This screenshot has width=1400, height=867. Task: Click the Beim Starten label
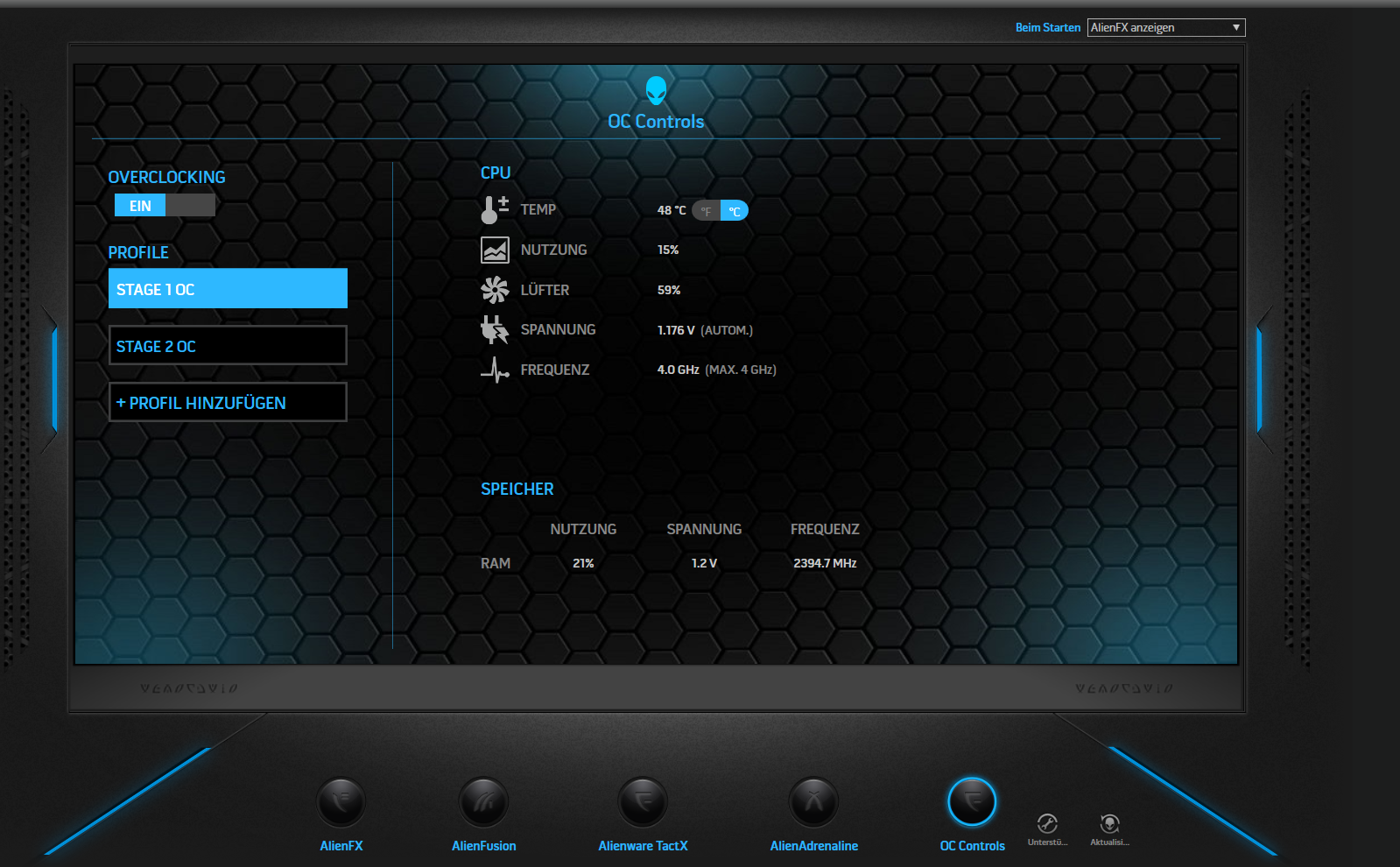(1048, 27)
